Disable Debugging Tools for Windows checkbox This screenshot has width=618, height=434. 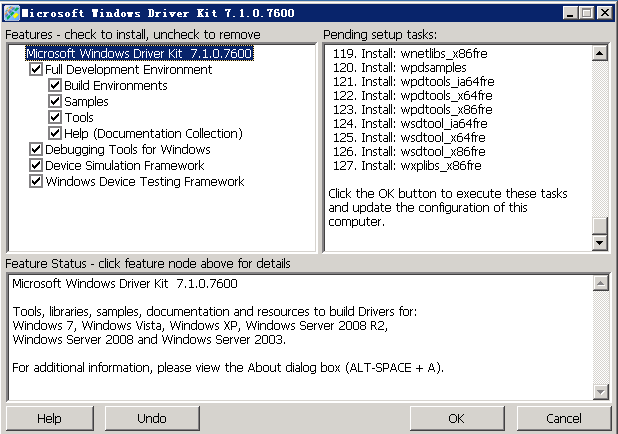37,150
